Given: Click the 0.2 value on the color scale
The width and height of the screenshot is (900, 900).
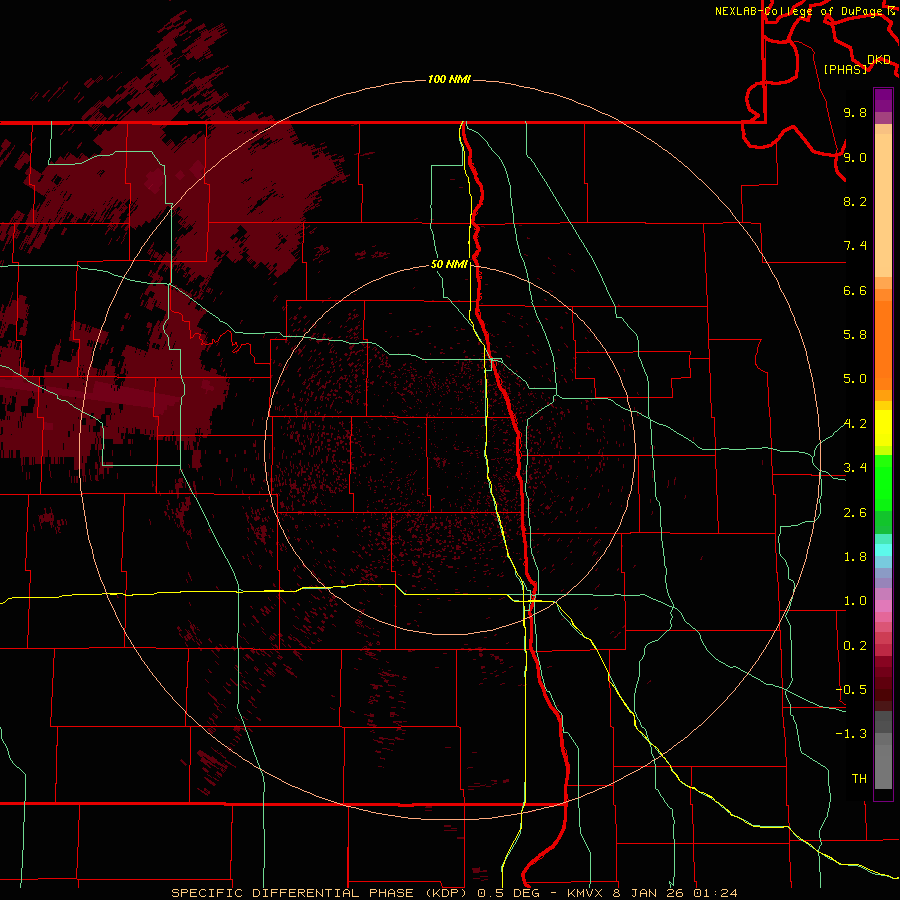Looking at the screenshot, I should [x=855, y=646].
